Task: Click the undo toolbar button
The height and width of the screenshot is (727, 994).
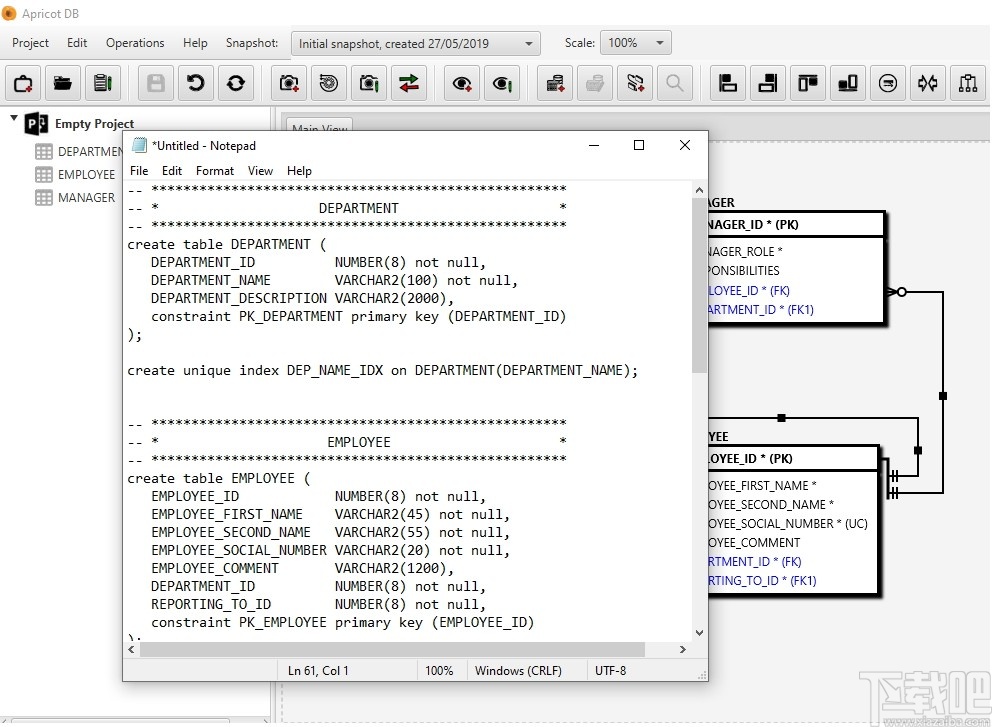Action: point(196,83)
